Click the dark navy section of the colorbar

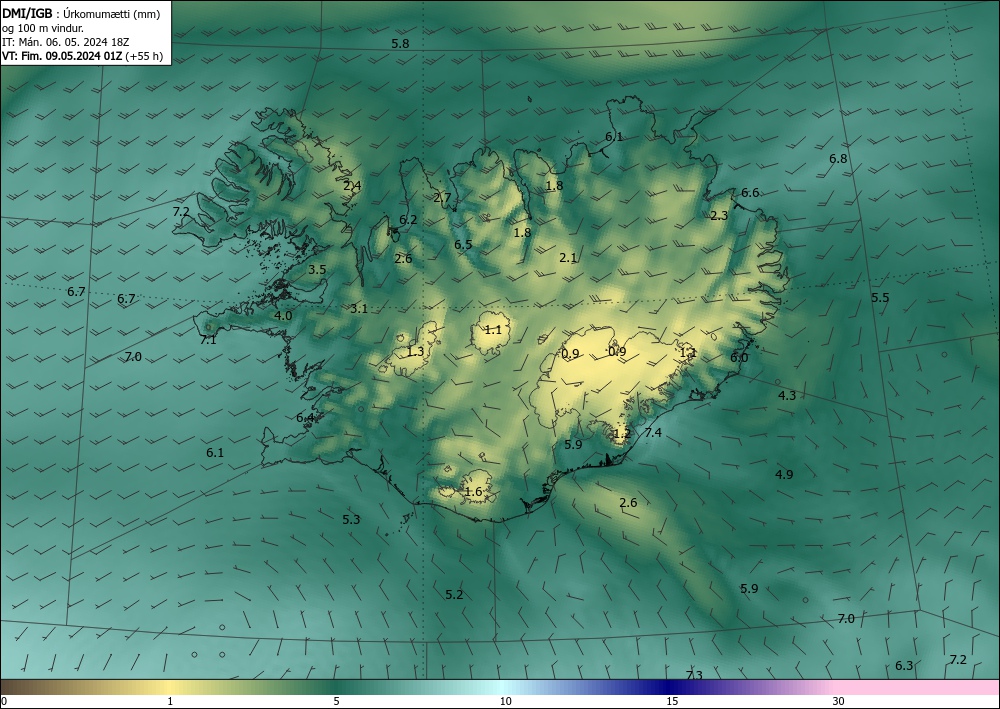(670, 687)
